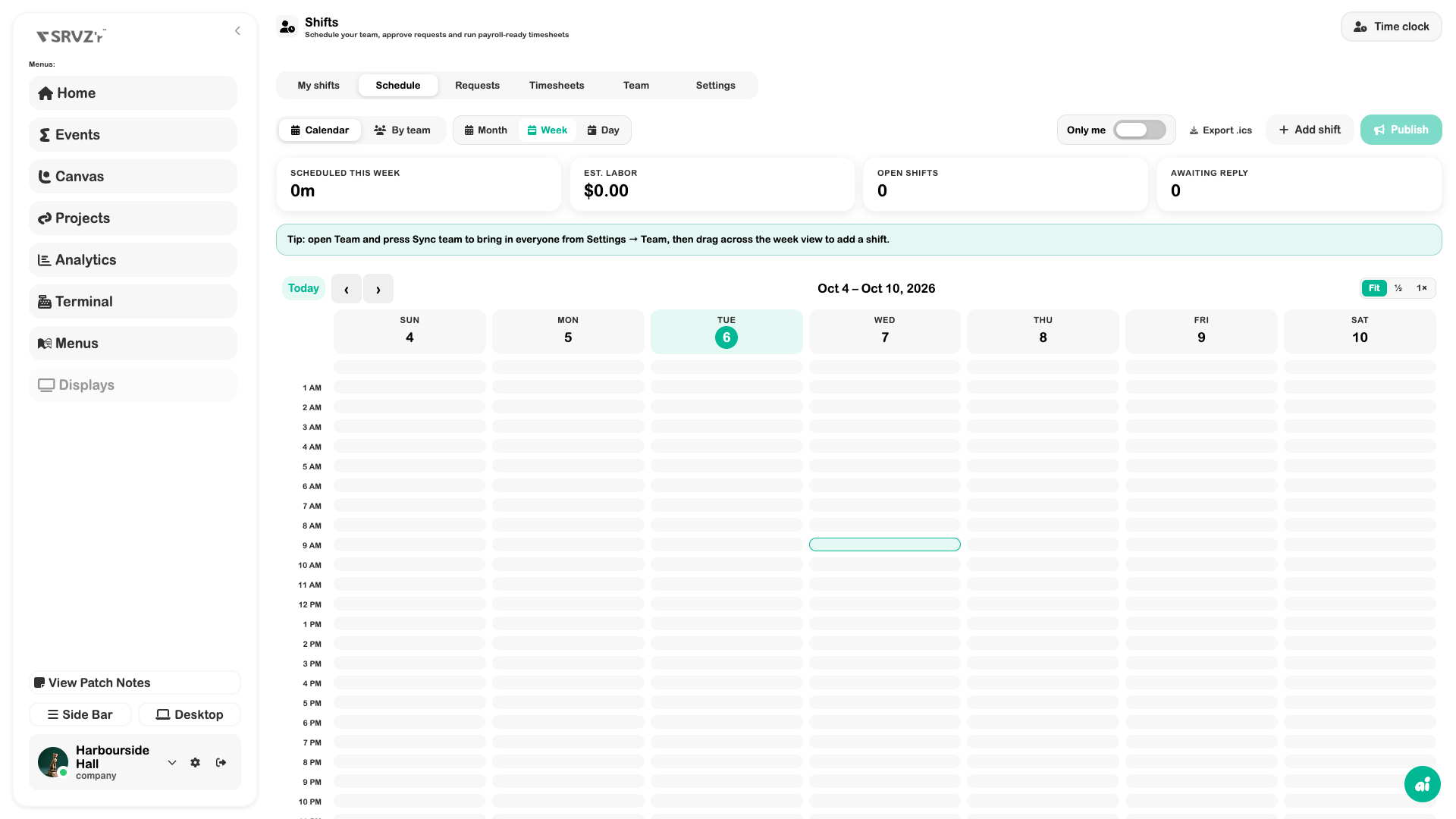Screen dimensions: 1456x819
Task: Open the Home menu
Action: click(x=133, y=93)
